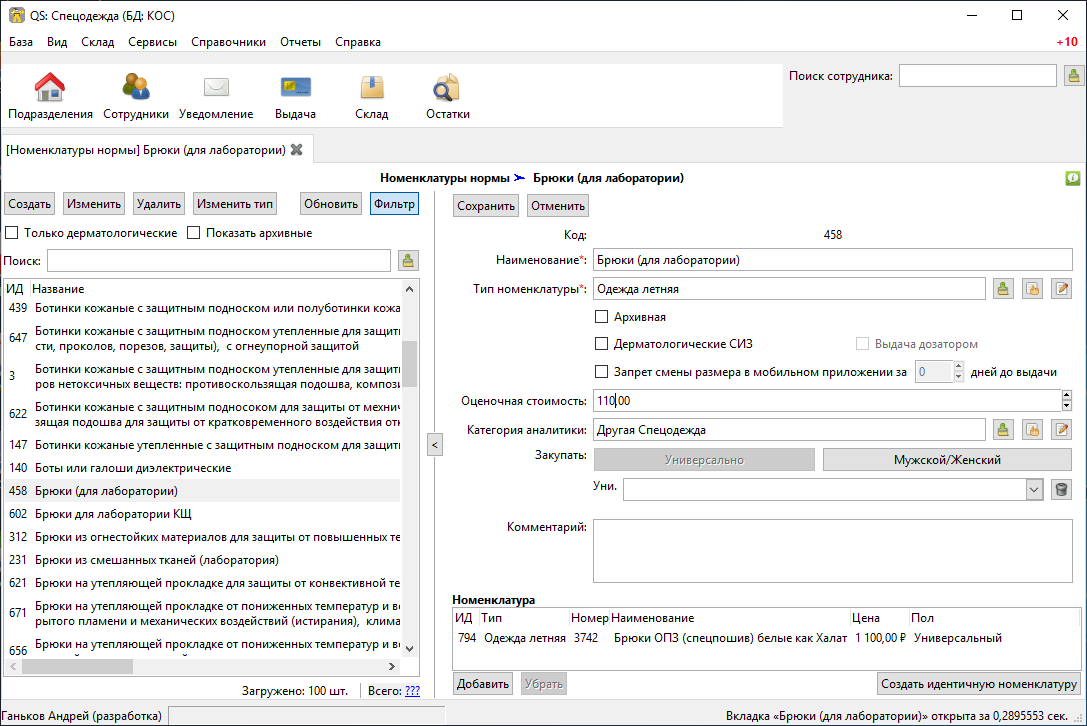This screenshot has height=726, width=1087.
Task: Click the Отменить button
Action: pos(558,206)
